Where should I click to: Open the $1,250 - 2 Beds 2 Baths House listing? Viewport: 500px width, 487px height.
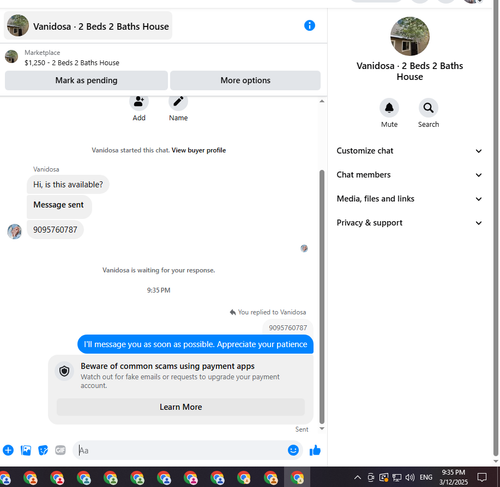[72, 63]
